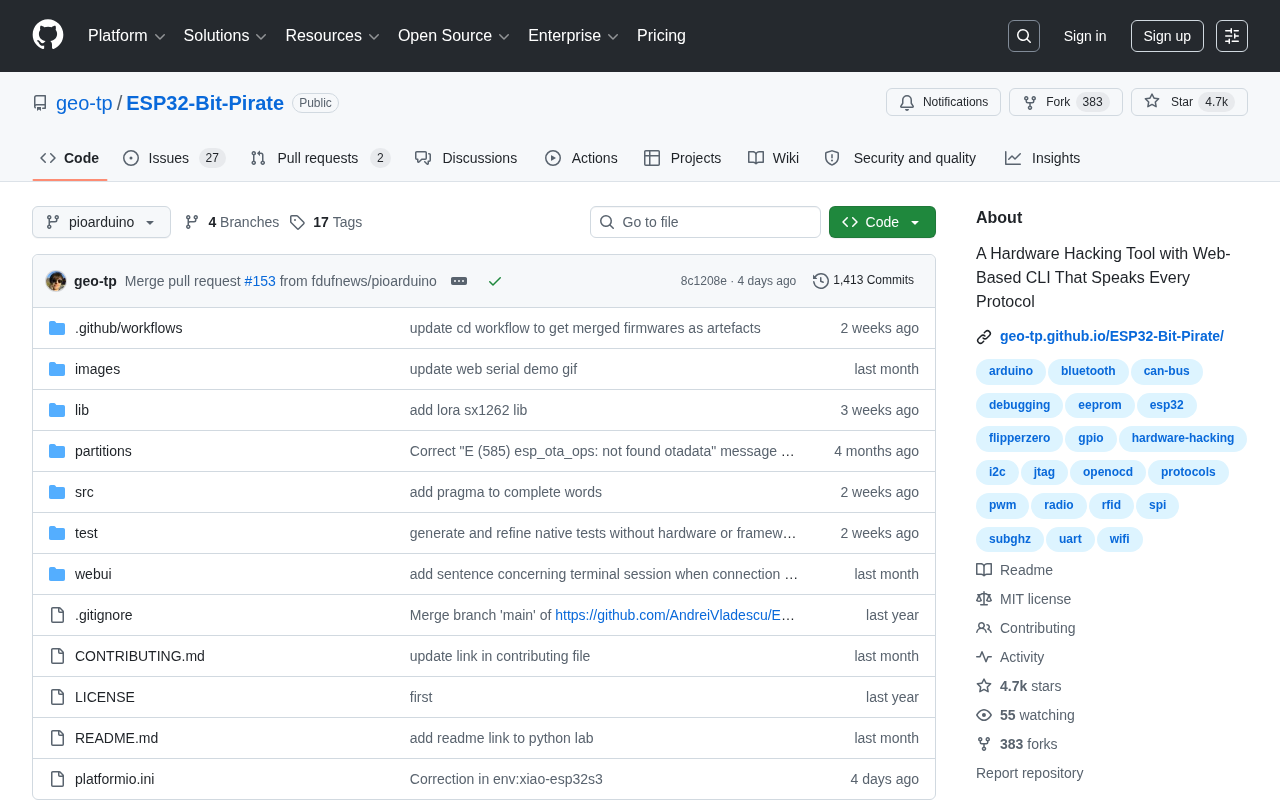Viewport: 1280px width, 800px height.
Task: Open the GitHub home logo
Action: pos(48,35)
